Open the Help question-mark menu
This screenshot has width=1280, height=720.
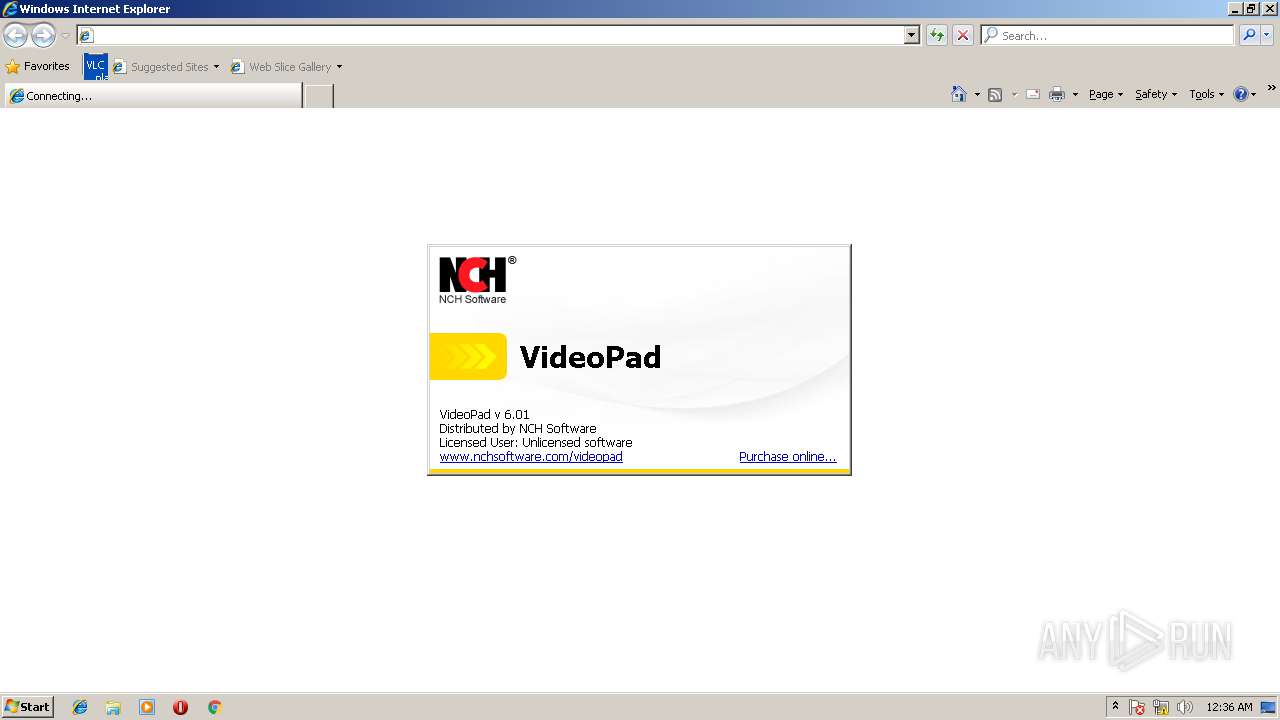[1244, 94]
